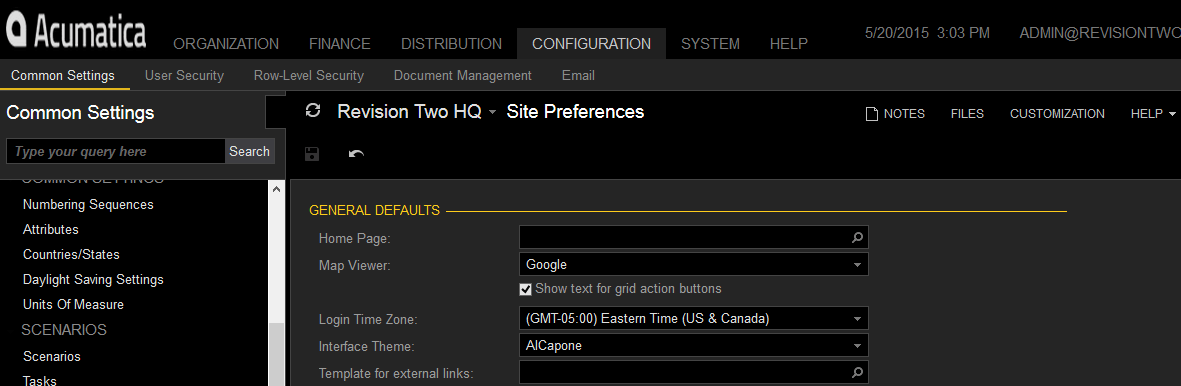The height and width of the screenshot is (386, 1181).
Task: Click the SCENARIOS section header
Action: tap(64, 330)
